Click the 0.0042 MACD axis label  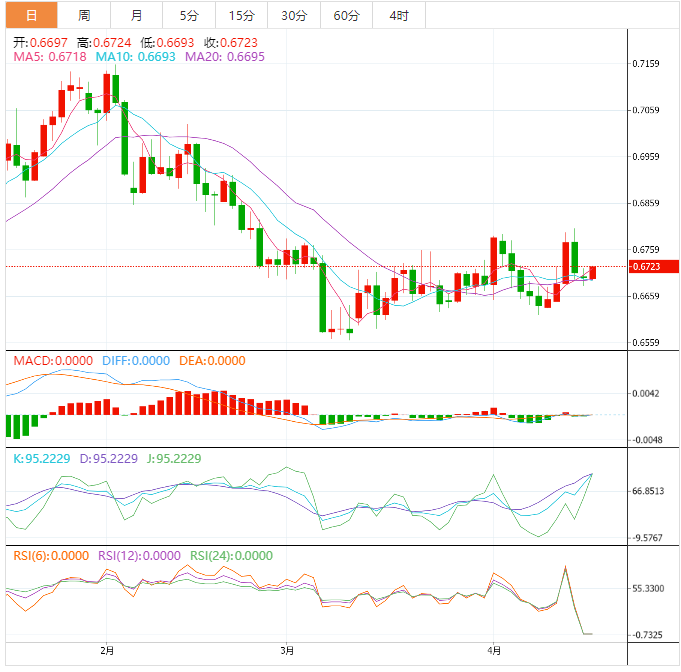coord(646,394)
